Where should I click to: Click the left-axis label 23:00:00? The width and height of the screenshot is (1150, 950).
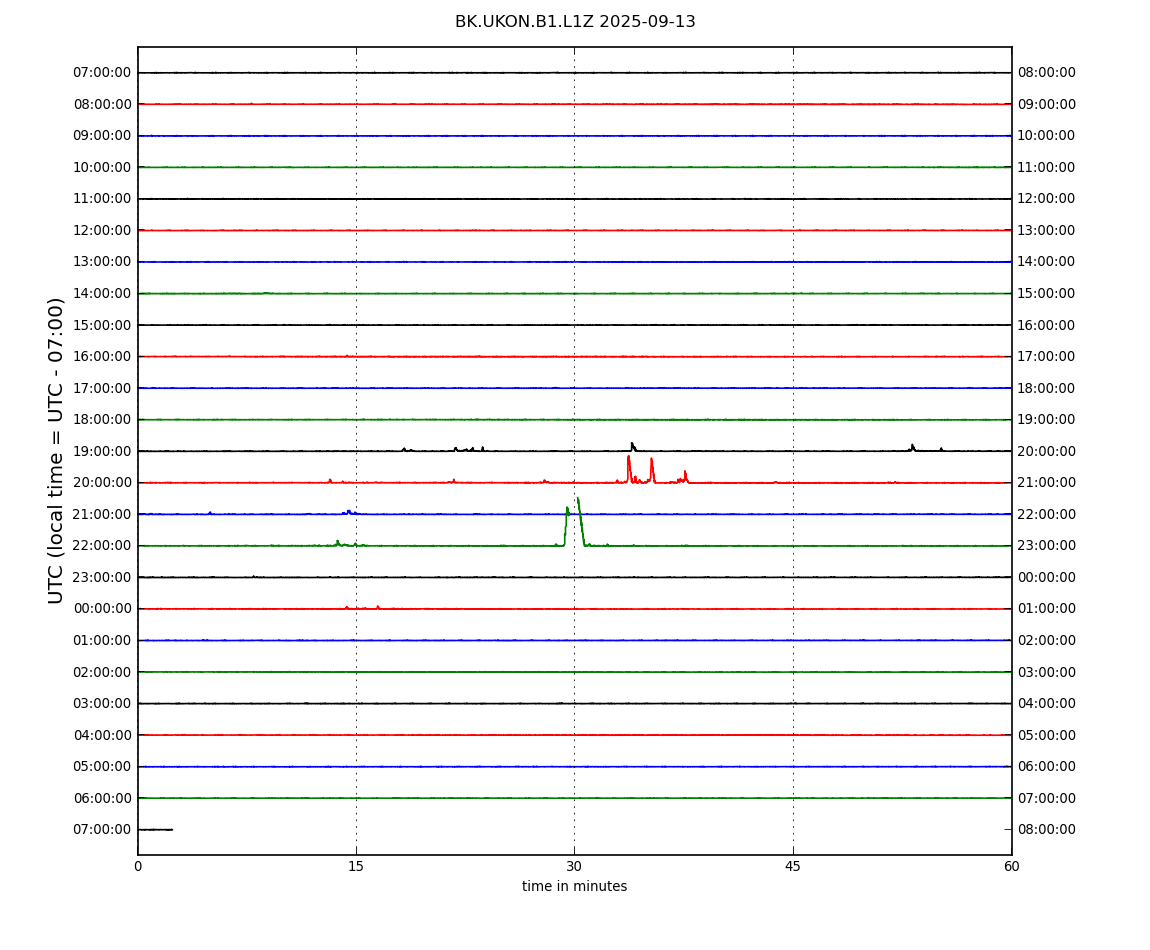click(102, 577)
